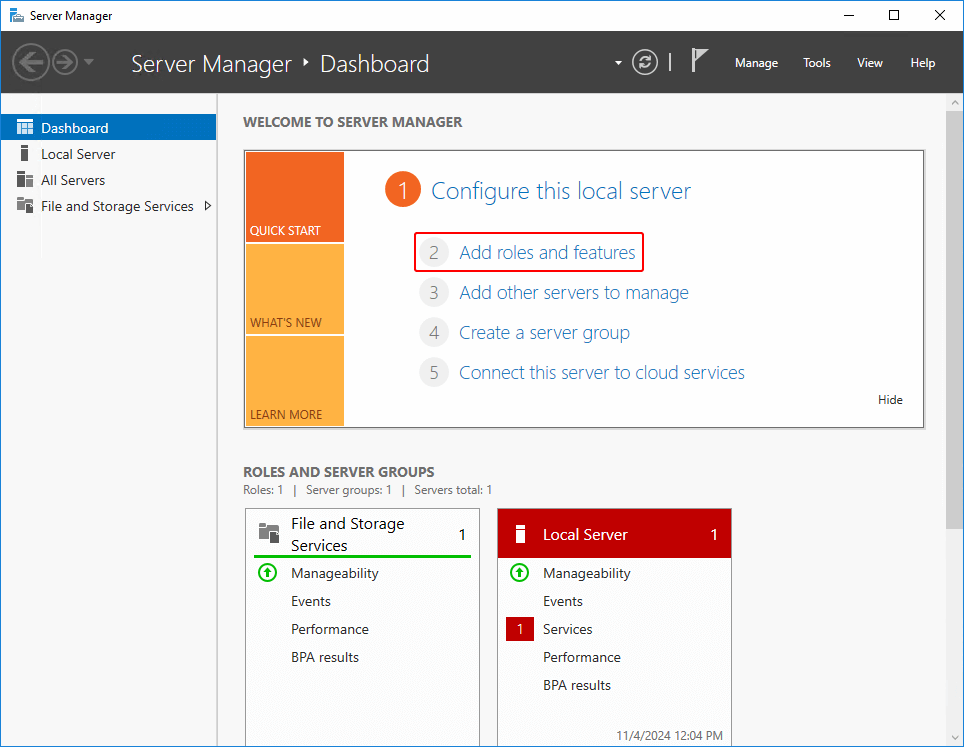Image resolution: width=964 pixels, height=747 pixels.
Task: Open Add roles and features
Action: [x=547, y=253]
